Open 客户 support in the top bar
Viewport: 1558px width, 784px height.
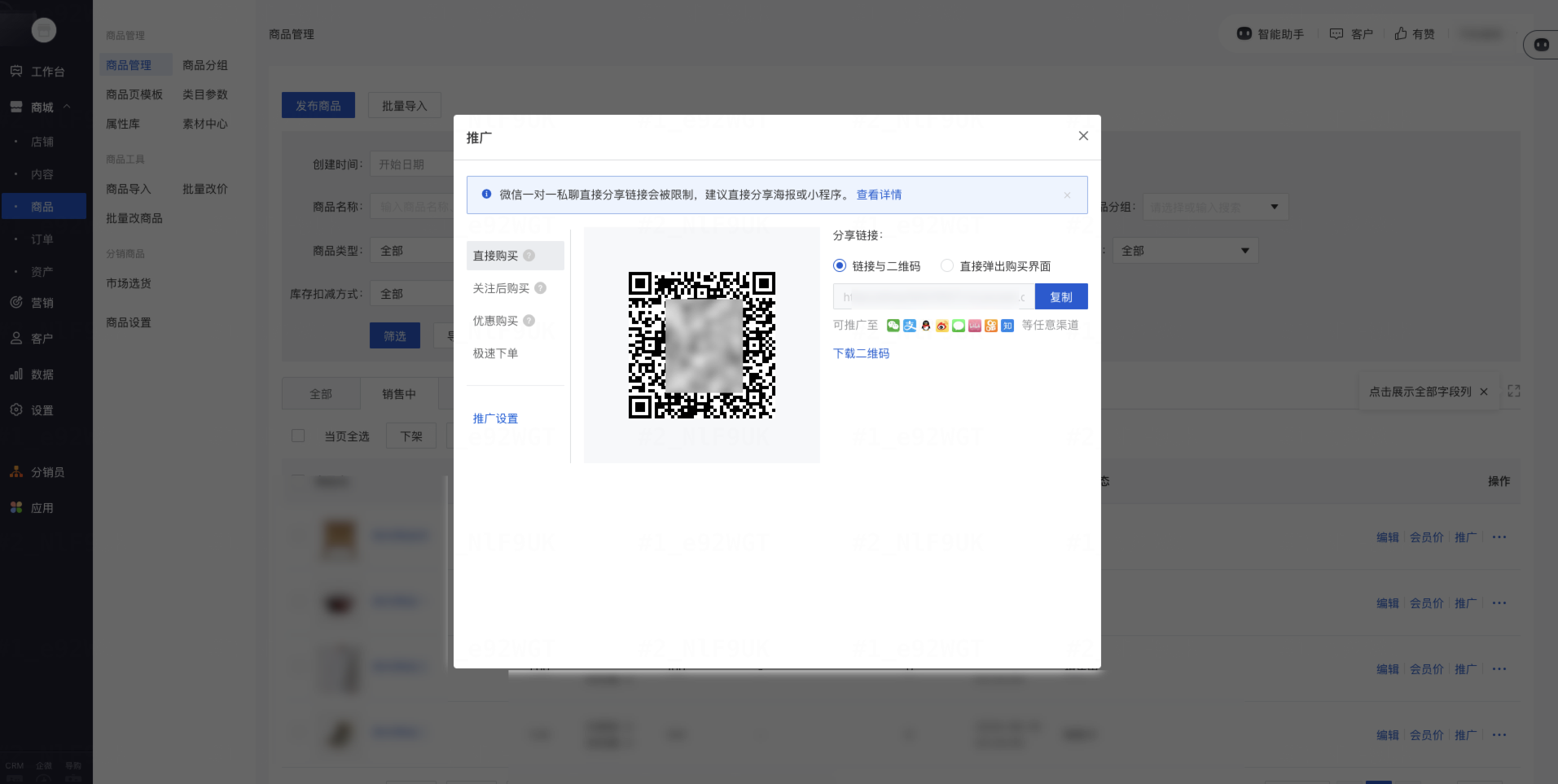(x=1351, y=34)
